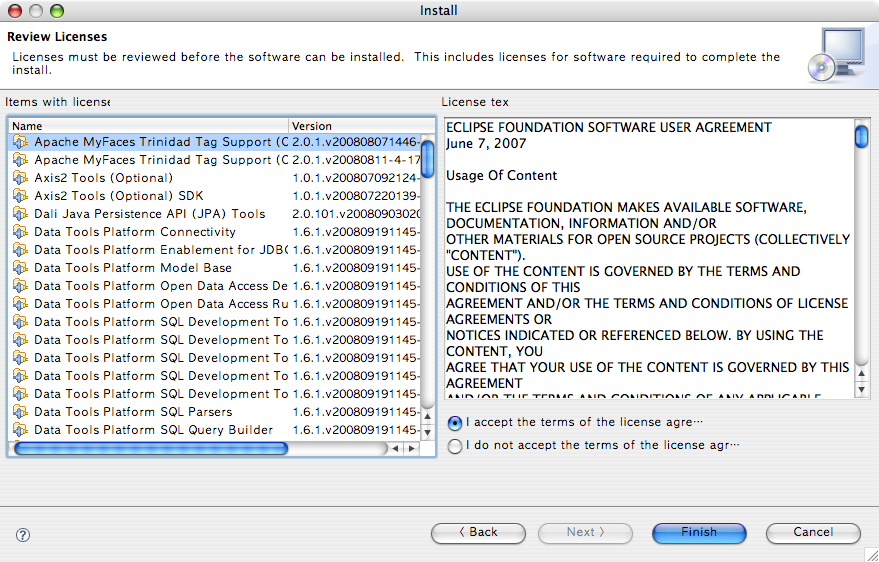
Task: Click the items list up scroll arrow
Action: point(428,416)
